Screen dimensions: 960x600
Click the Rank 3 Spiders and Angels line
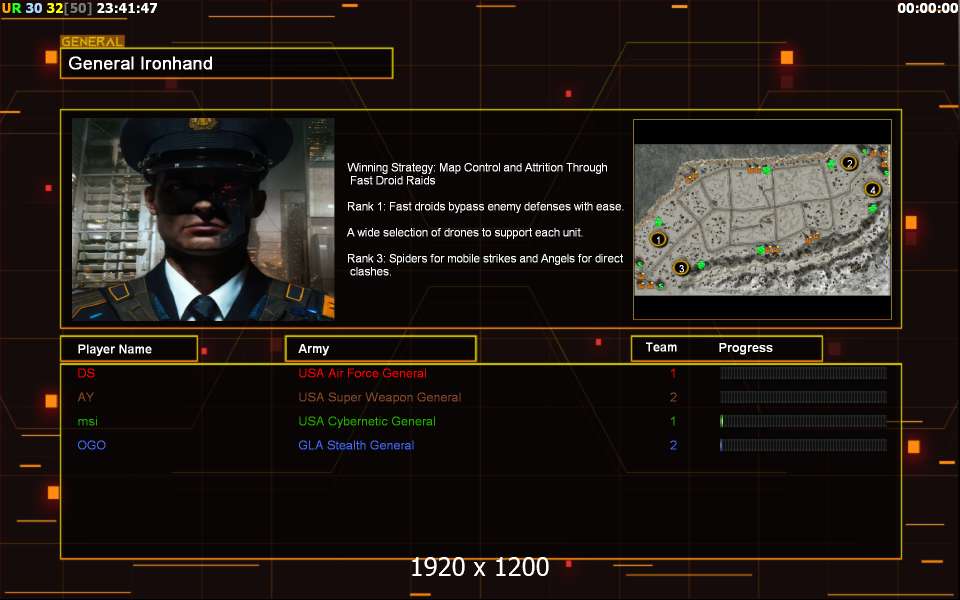point(485,264)
